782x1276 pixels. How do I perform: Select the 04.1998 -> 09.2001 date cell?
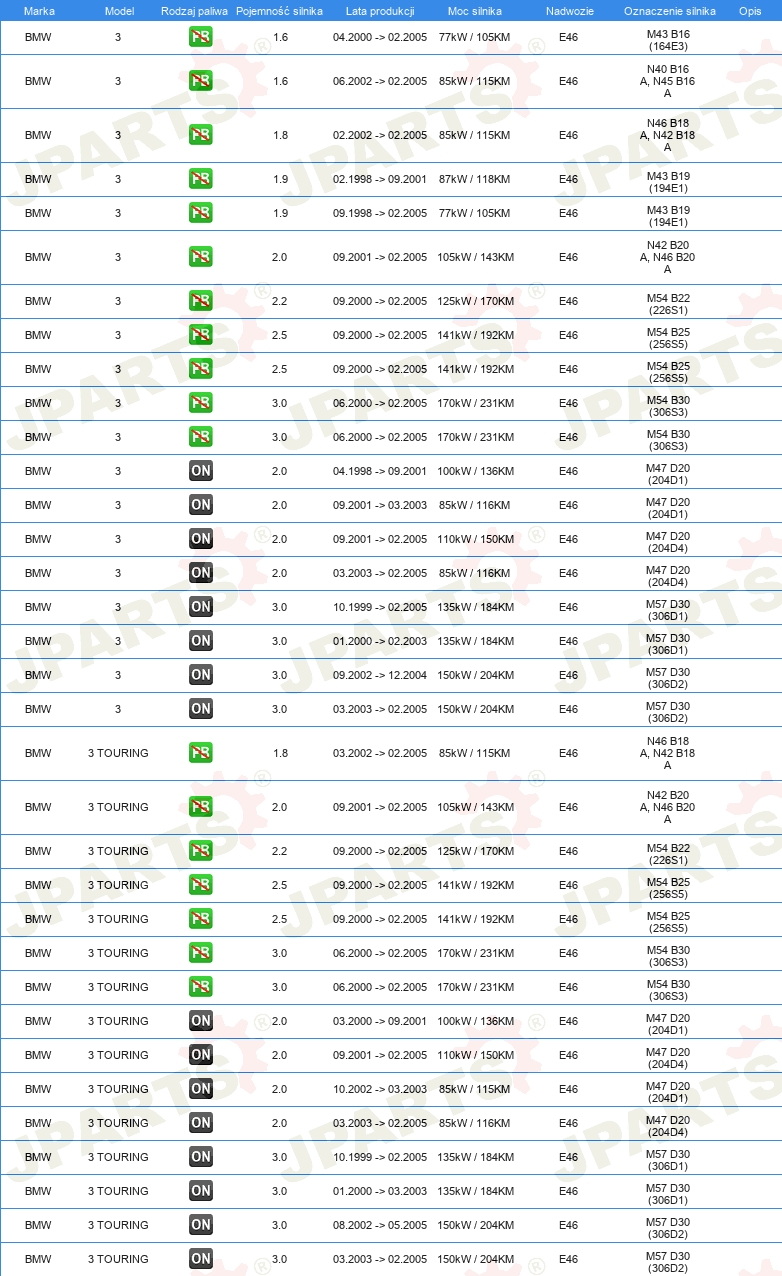click(380, 471)
